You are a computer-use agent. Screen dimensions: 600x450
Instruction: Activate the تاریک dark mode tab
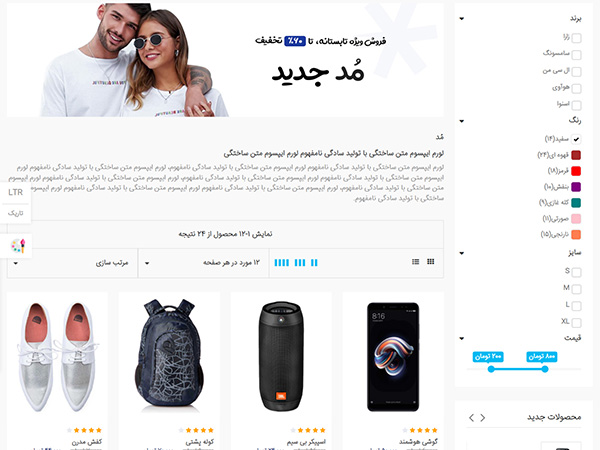(15, 213)
